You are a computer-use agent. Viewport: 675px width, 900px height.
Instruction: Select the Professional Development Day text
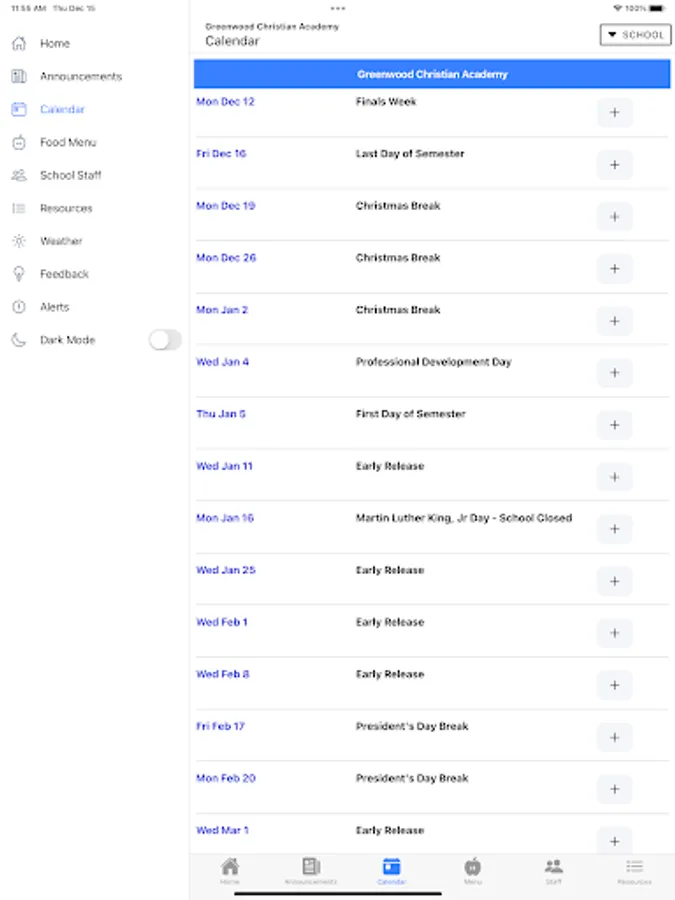[433, 362]
